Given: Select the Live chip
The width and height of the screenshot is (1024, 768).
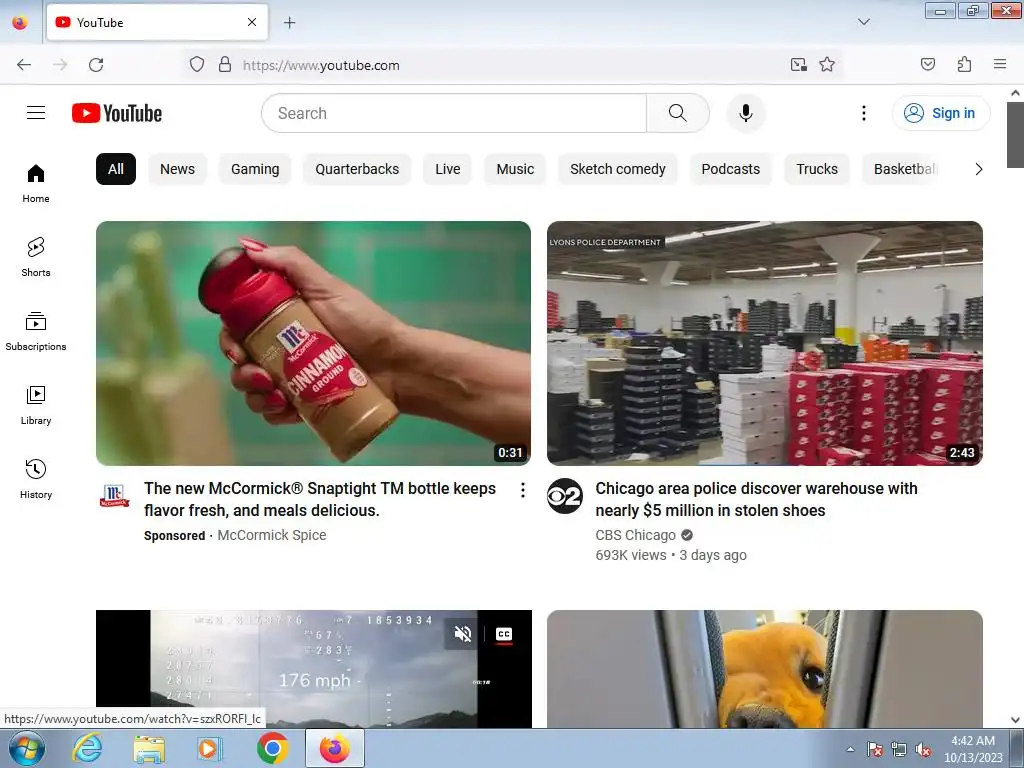Looking at the screenshot, I should [x=447, y=169].
